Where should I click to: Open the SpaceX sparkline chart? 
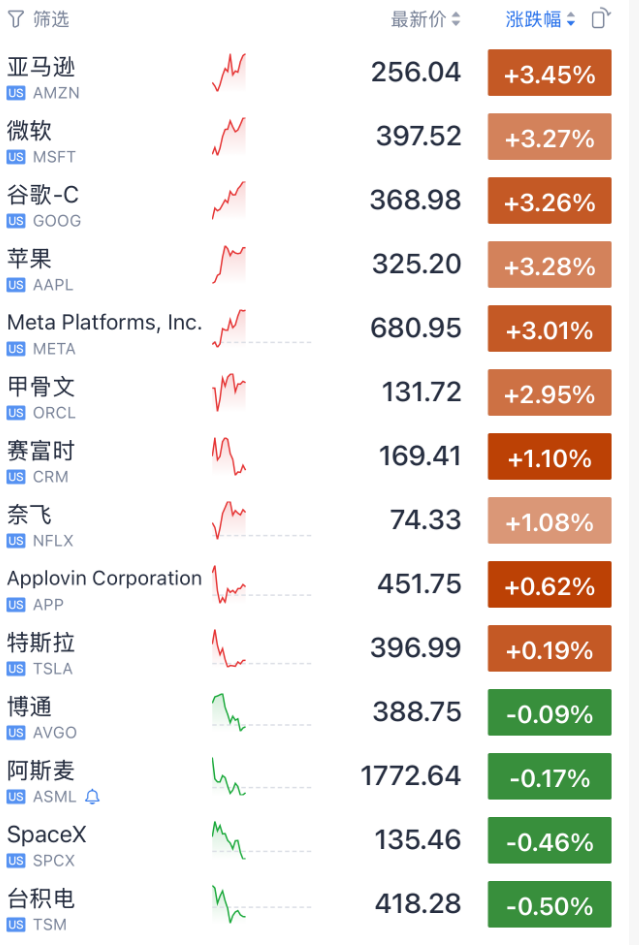(229, 840)
